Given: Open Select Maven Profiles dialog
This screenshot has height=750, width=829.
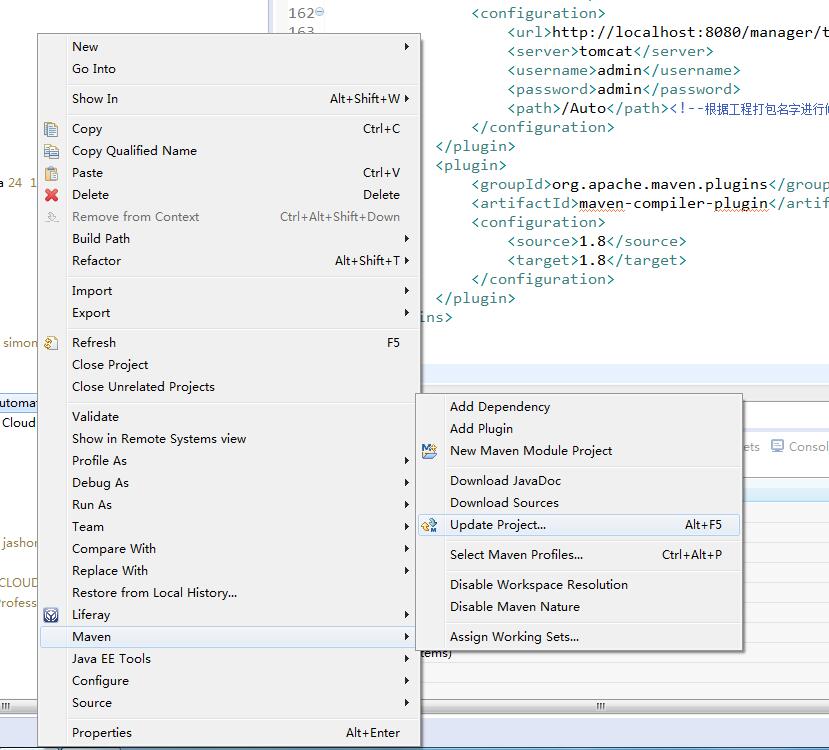Looking at the screenshot, I should 579,554.
